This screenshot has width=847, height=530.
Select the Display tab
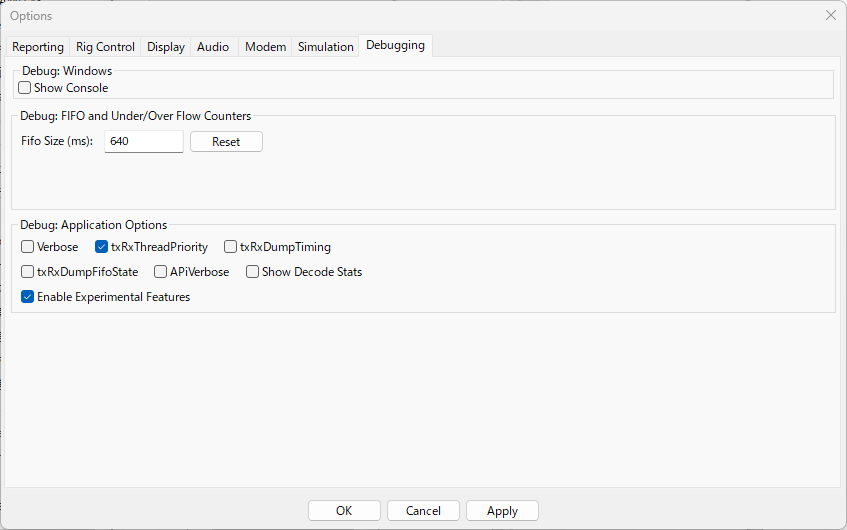pos(166,47)
